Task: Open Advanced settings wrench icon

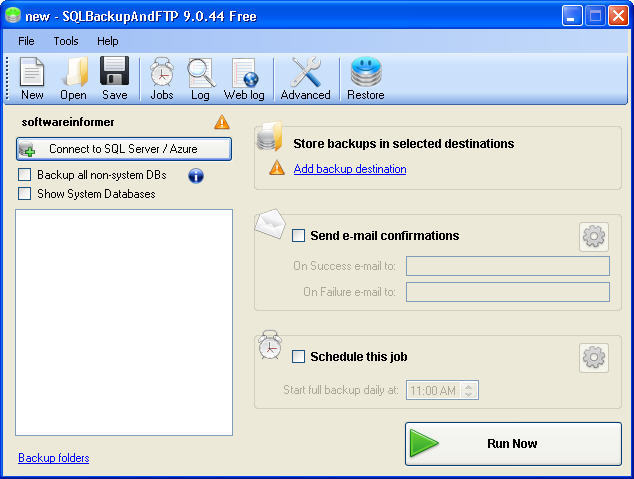Action: pyautogui.click(x=306, y=78)
